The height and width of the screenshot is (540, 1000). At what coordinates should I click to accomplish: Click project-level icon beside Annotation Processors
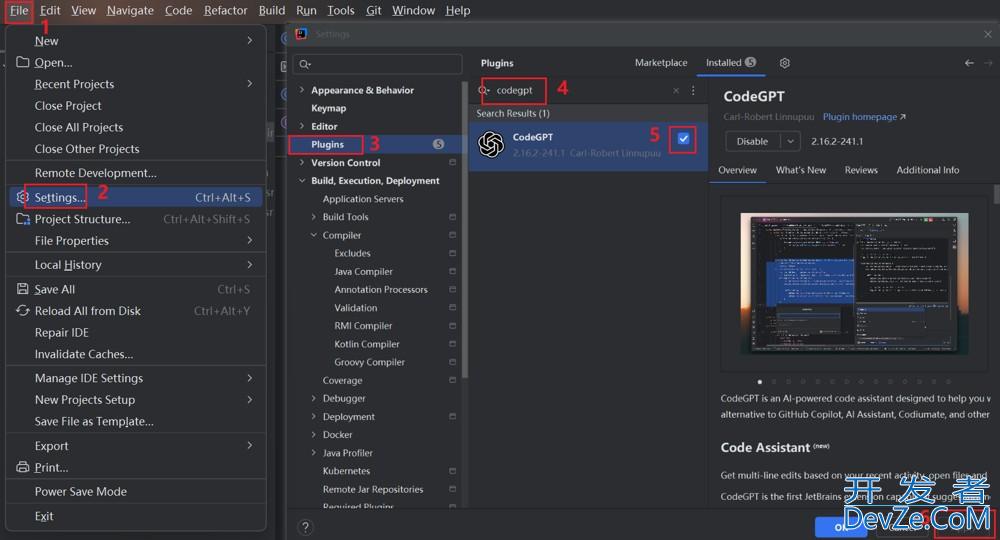point(452,289)
